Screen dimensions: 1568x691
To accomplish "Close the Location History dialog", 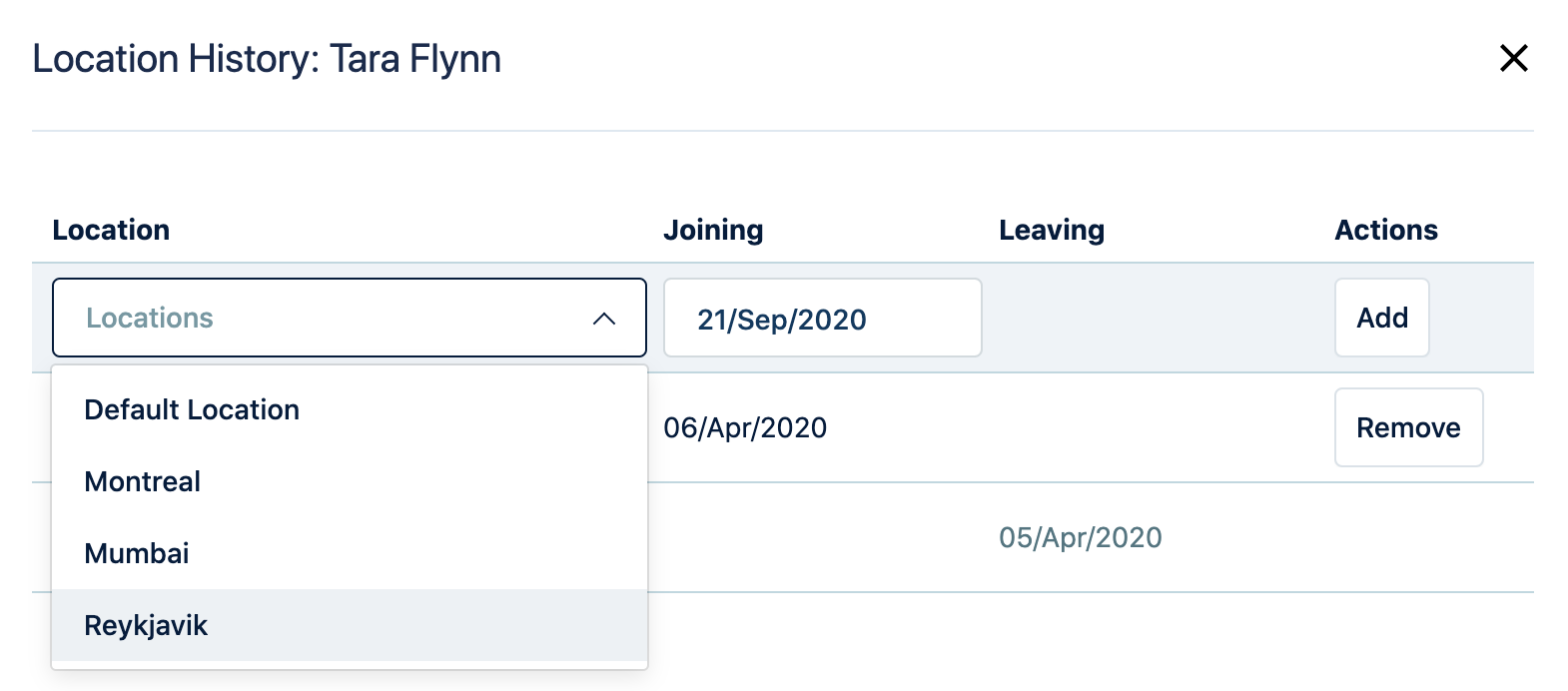I will [x=1513, y=58].
